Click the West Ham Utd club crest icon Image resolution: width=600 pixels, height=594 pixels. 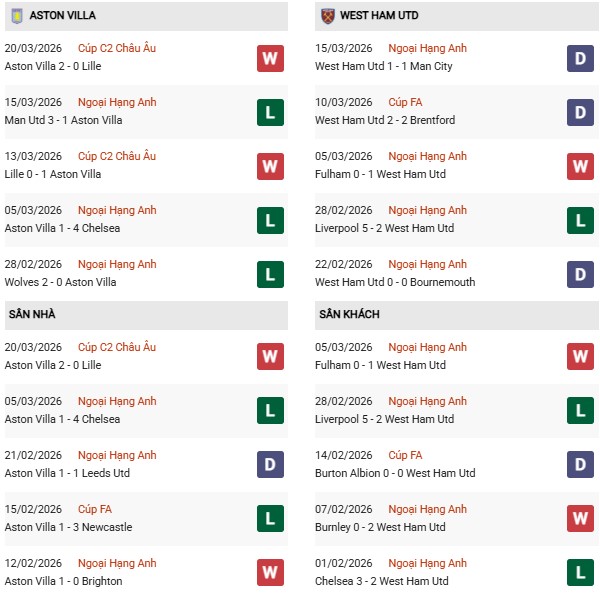[x=327, y=16]
